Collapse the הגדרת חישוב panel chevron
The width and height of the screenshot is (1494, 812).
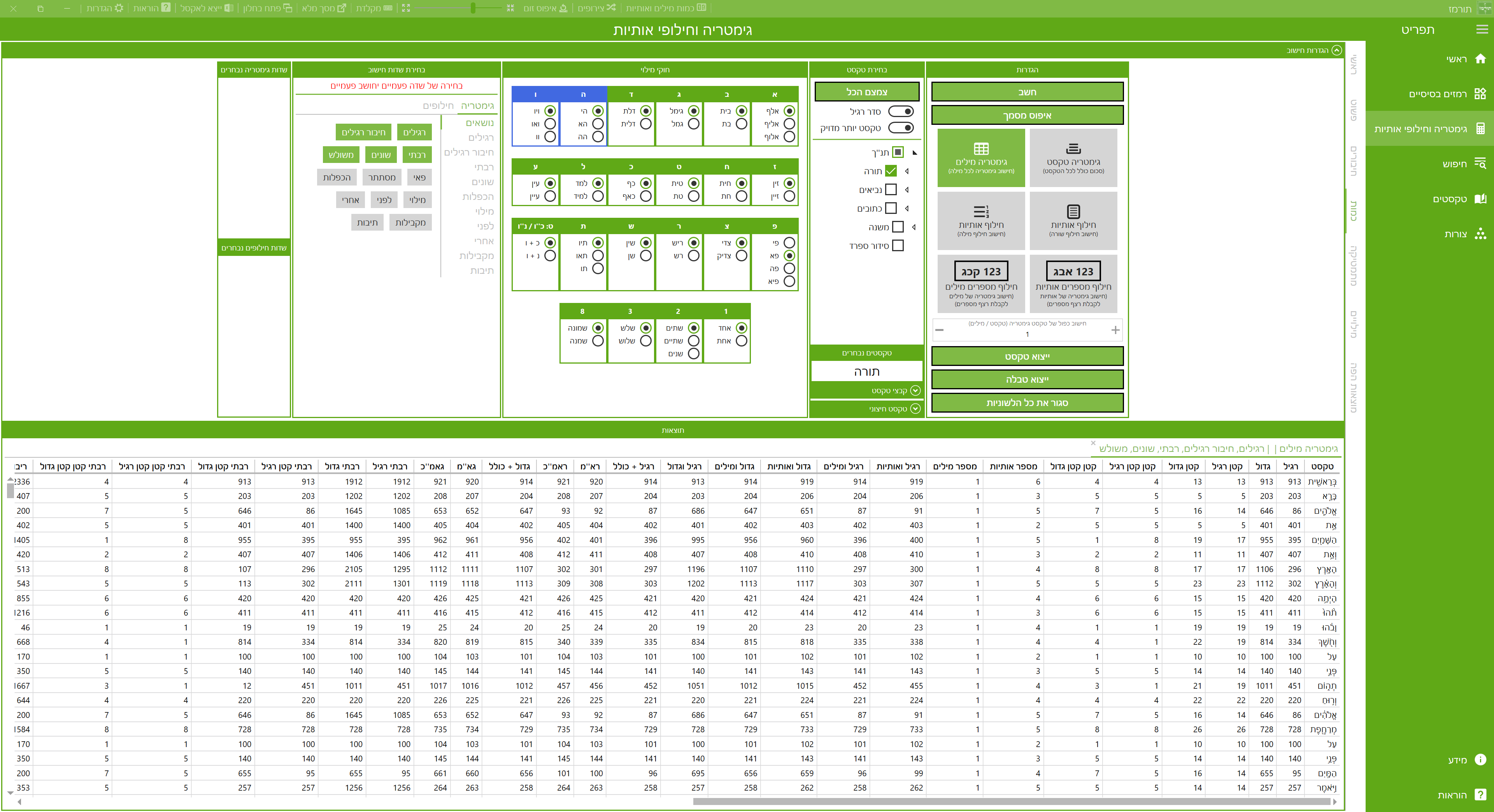[x=1336, y=51]
